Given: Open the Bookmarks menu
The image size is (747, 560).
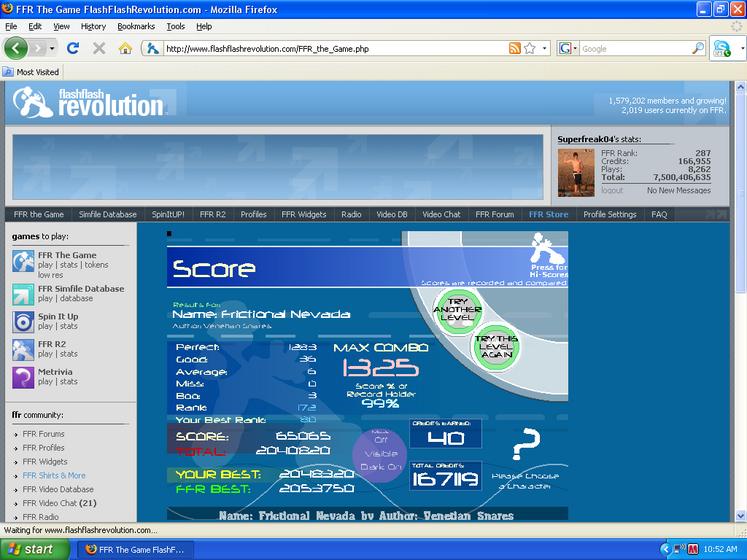Looking at the screenshot, I should (136, 26).
